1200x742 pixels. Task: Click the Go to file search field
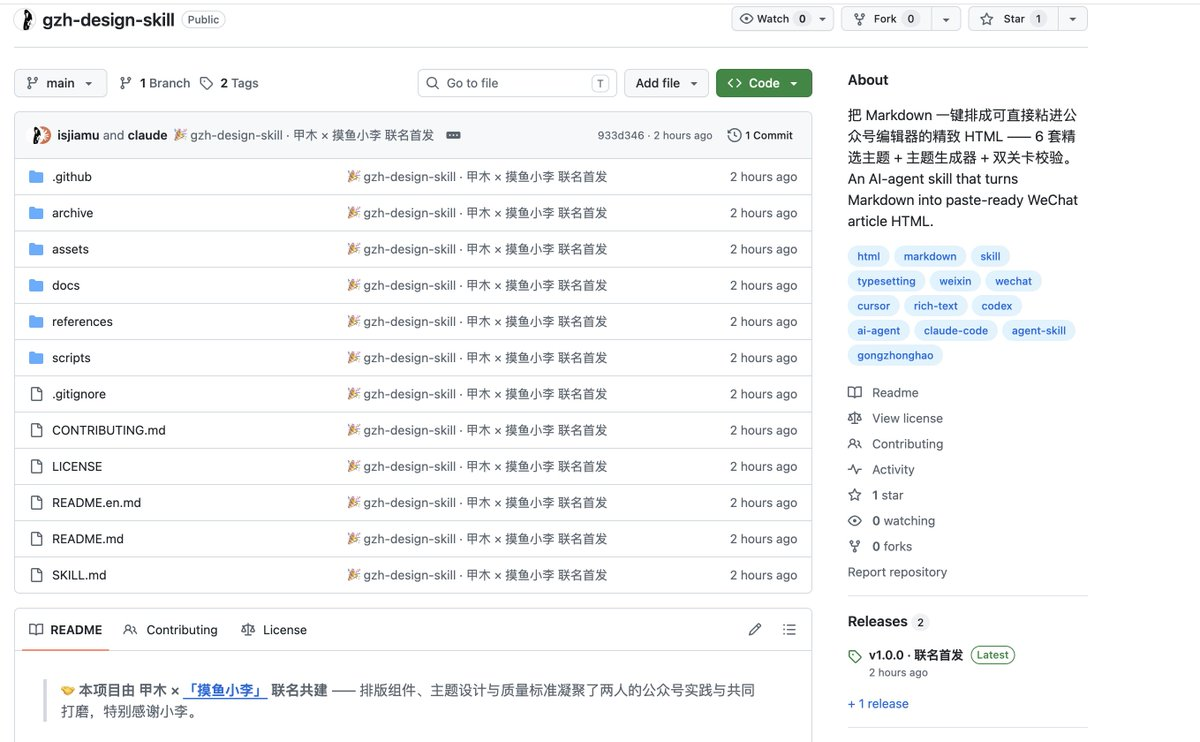pyautogui.click(x=517, y=83)
